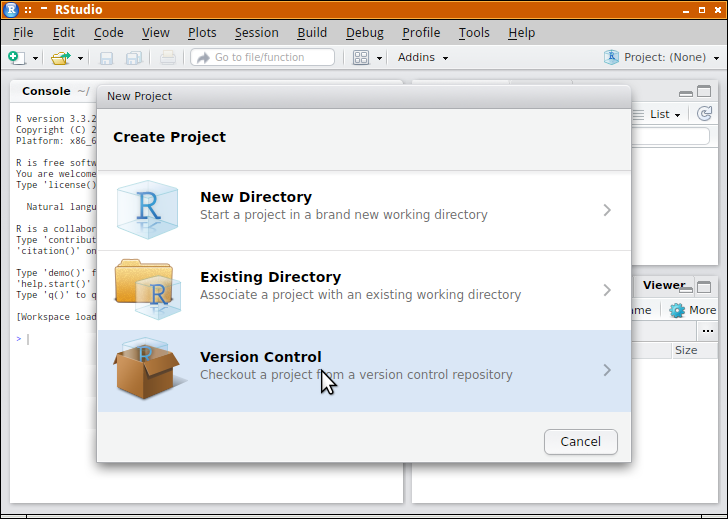Click the refresh icon in Environment pane
This screenshot has height=519, width=728.
point(704,114)
